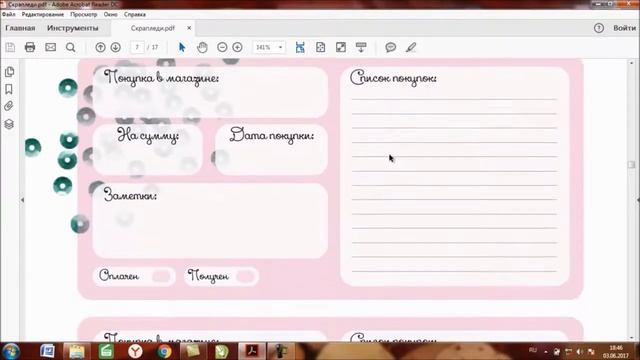Open the Справка menu

(x=135, y=14)
